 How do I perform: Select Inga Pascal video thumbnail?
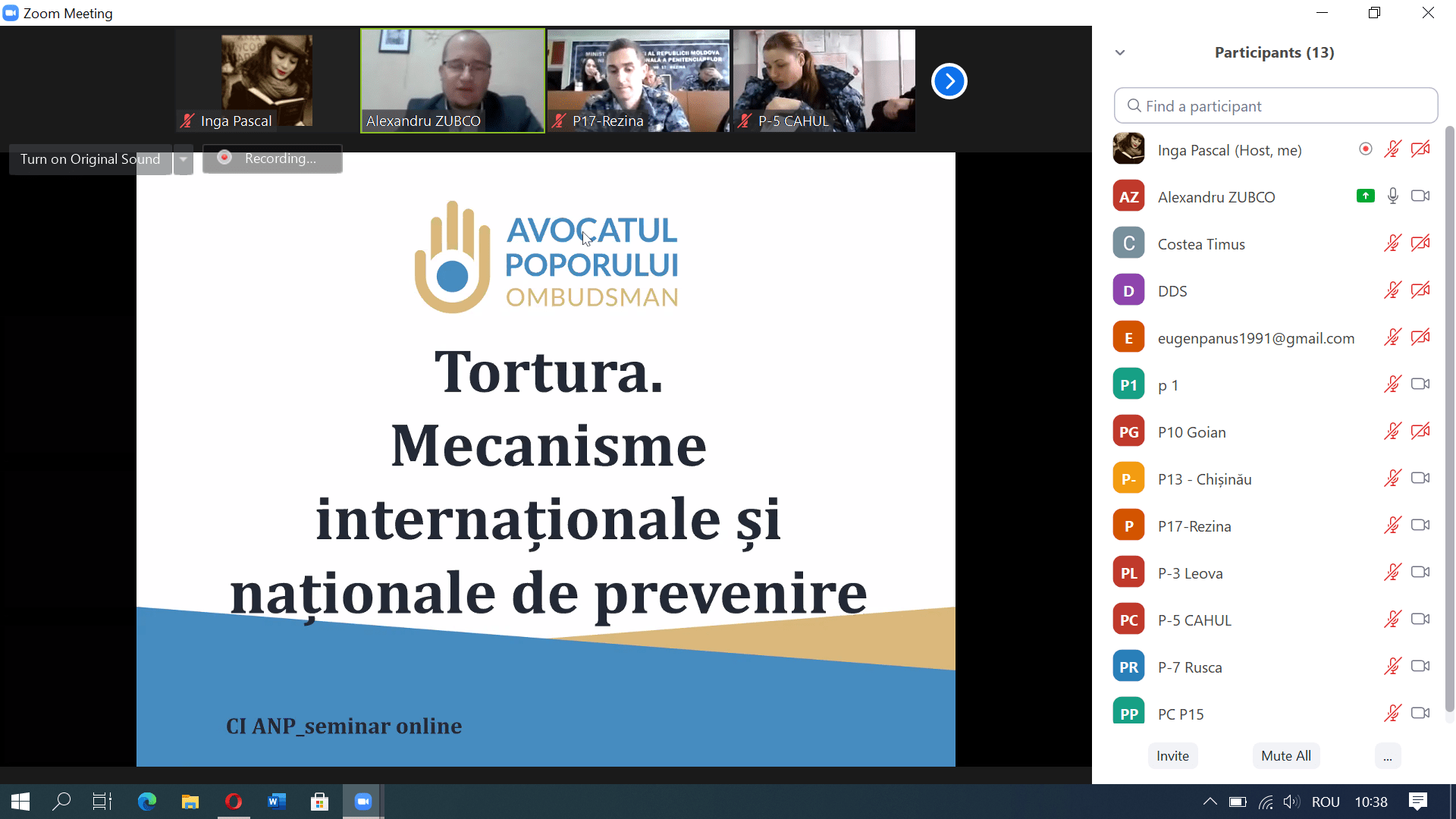pyautogui.click(x=267, y=80)
